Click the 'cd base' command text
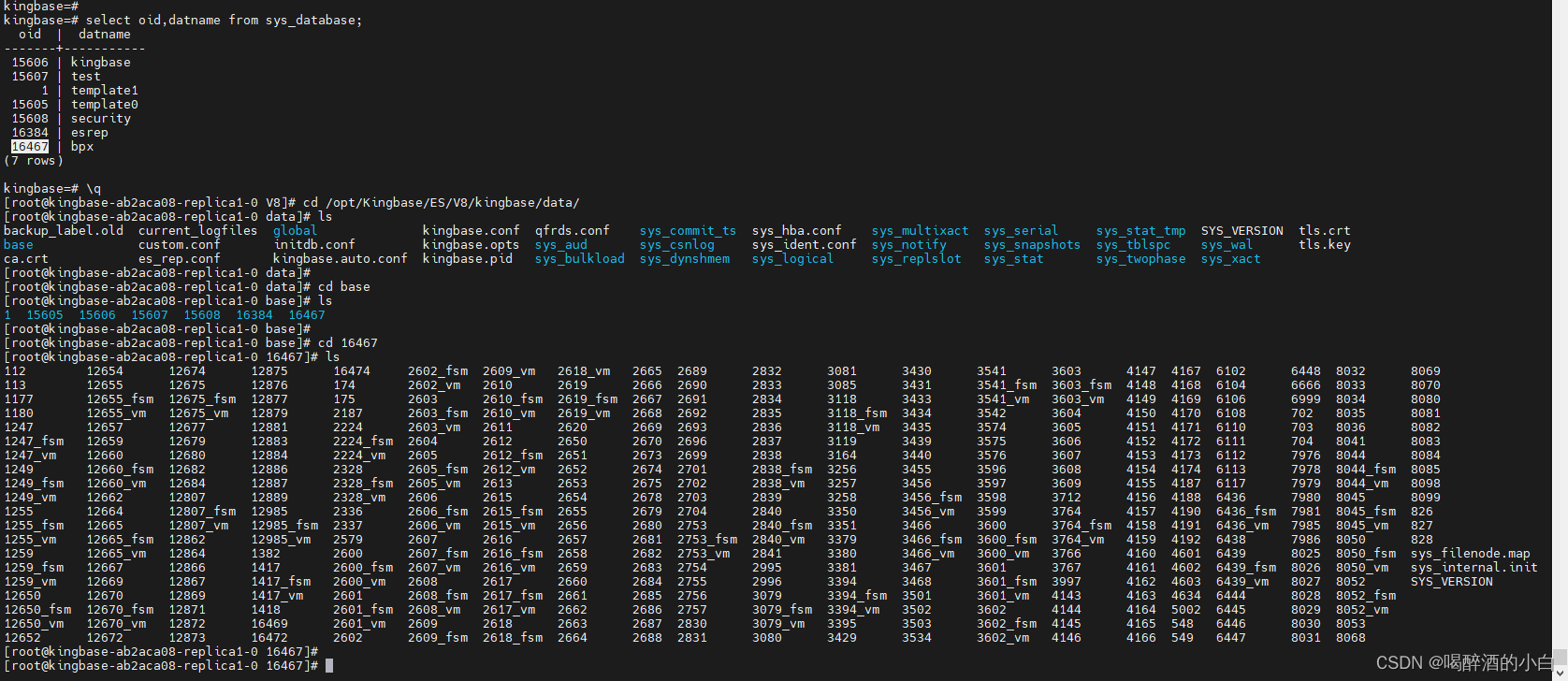Image resolution: width=1568 pixels, height=681 pixels. [344, 287]
